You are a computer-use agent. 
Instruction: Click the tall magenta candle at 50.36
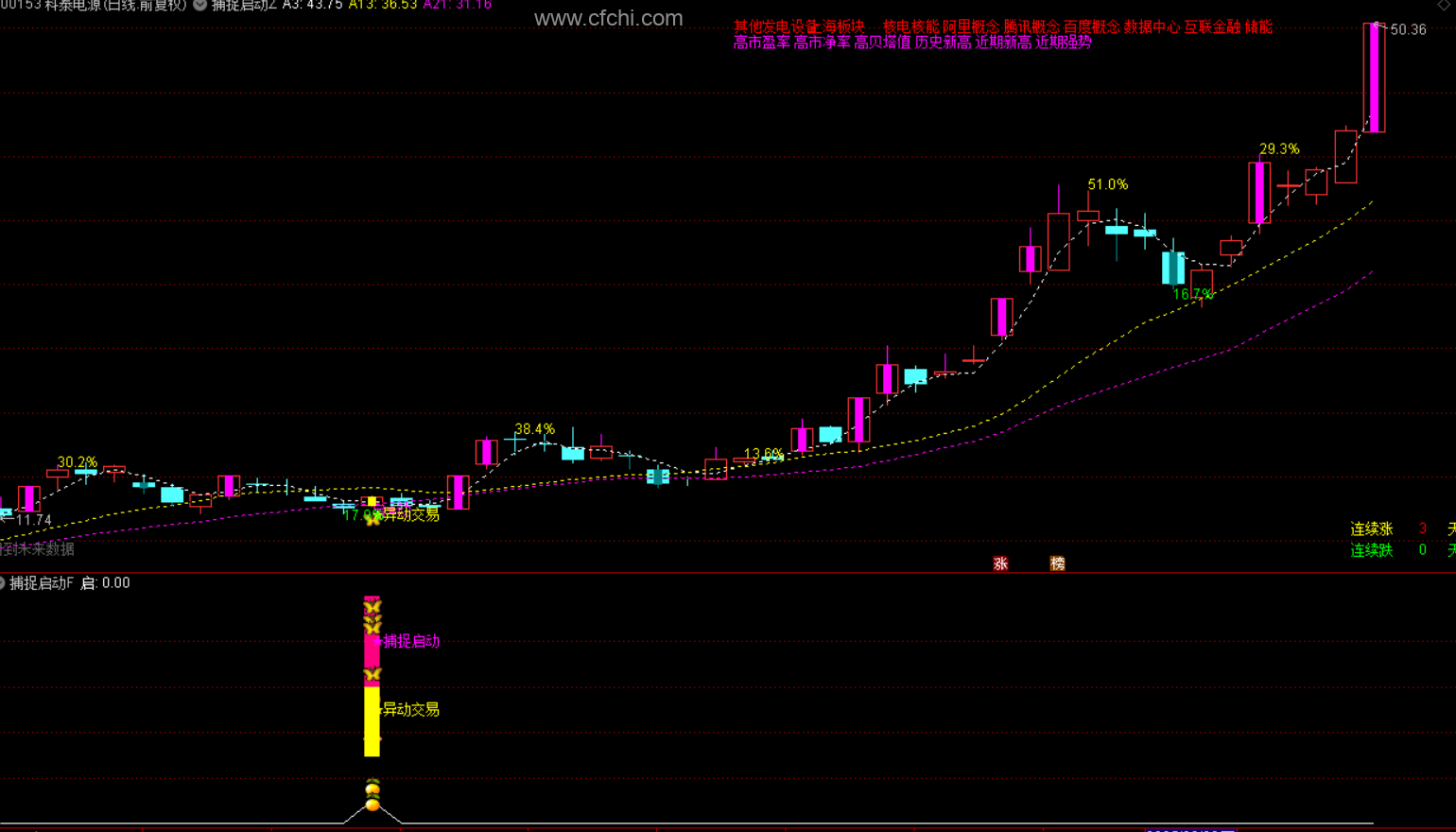[x=1375, y=78]
